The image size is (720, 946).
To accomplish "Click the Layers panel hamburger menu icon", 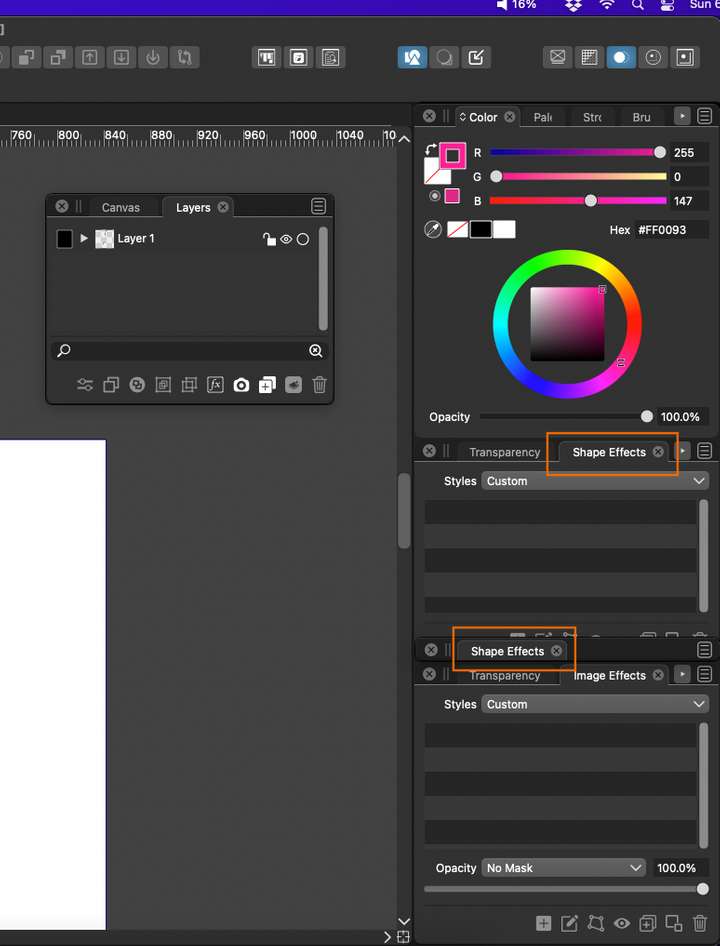I will click(x=318, y=206).
